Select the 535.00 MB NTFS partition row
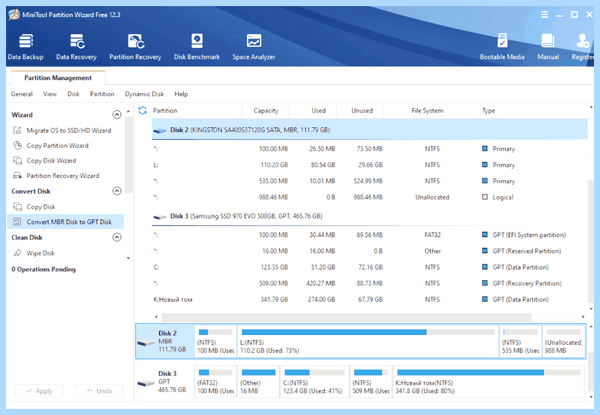 [x=370, y=181]
